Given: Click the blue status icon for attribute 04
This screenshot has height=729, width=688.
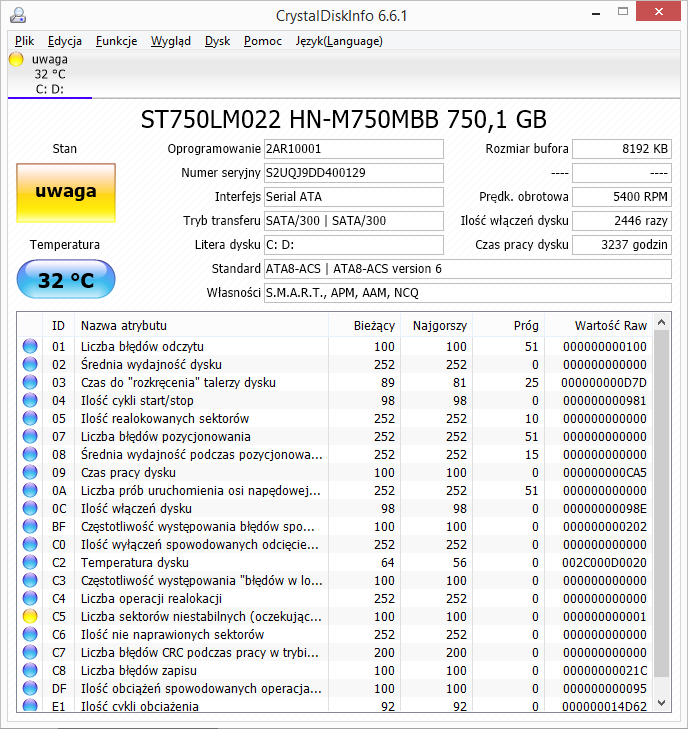Looking at the screenshot, I should click(x=30, y=400).
